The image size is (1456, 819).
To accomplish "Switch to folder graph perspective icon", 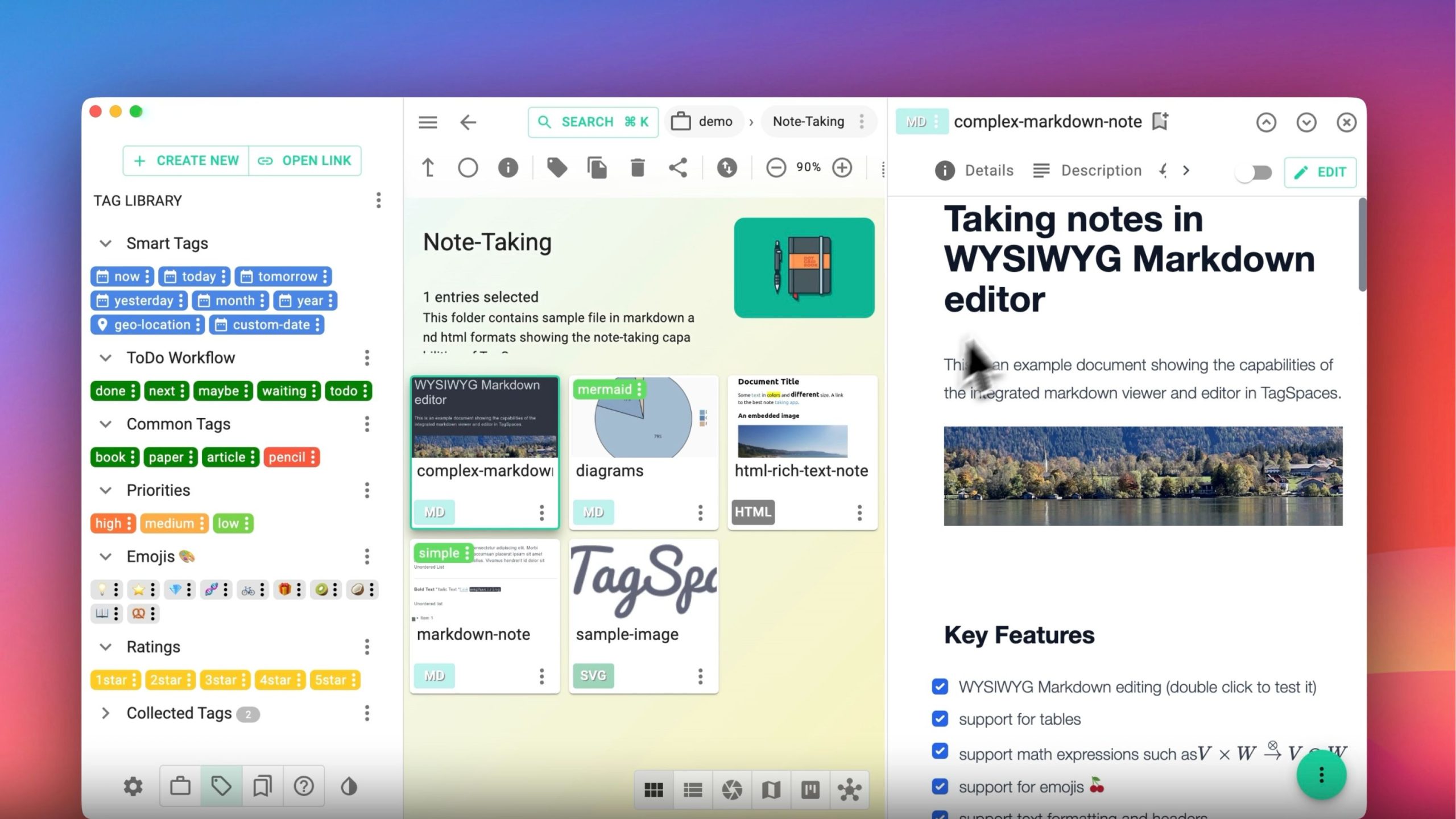I will 850,789.
